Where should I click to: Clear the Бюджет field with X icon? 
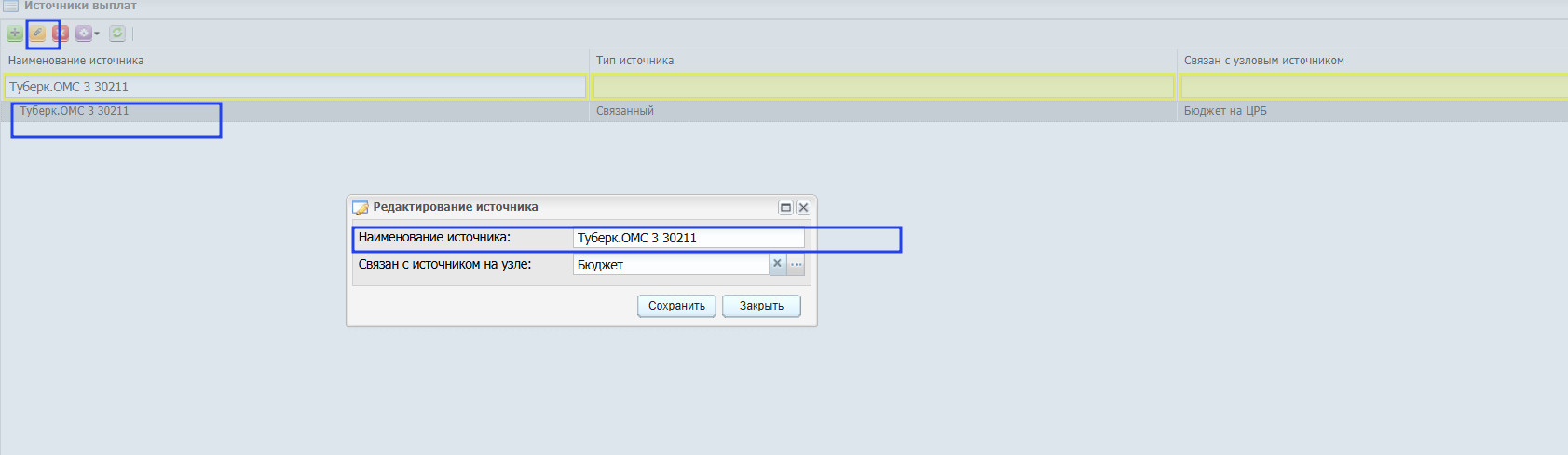(x=778, y=264)
